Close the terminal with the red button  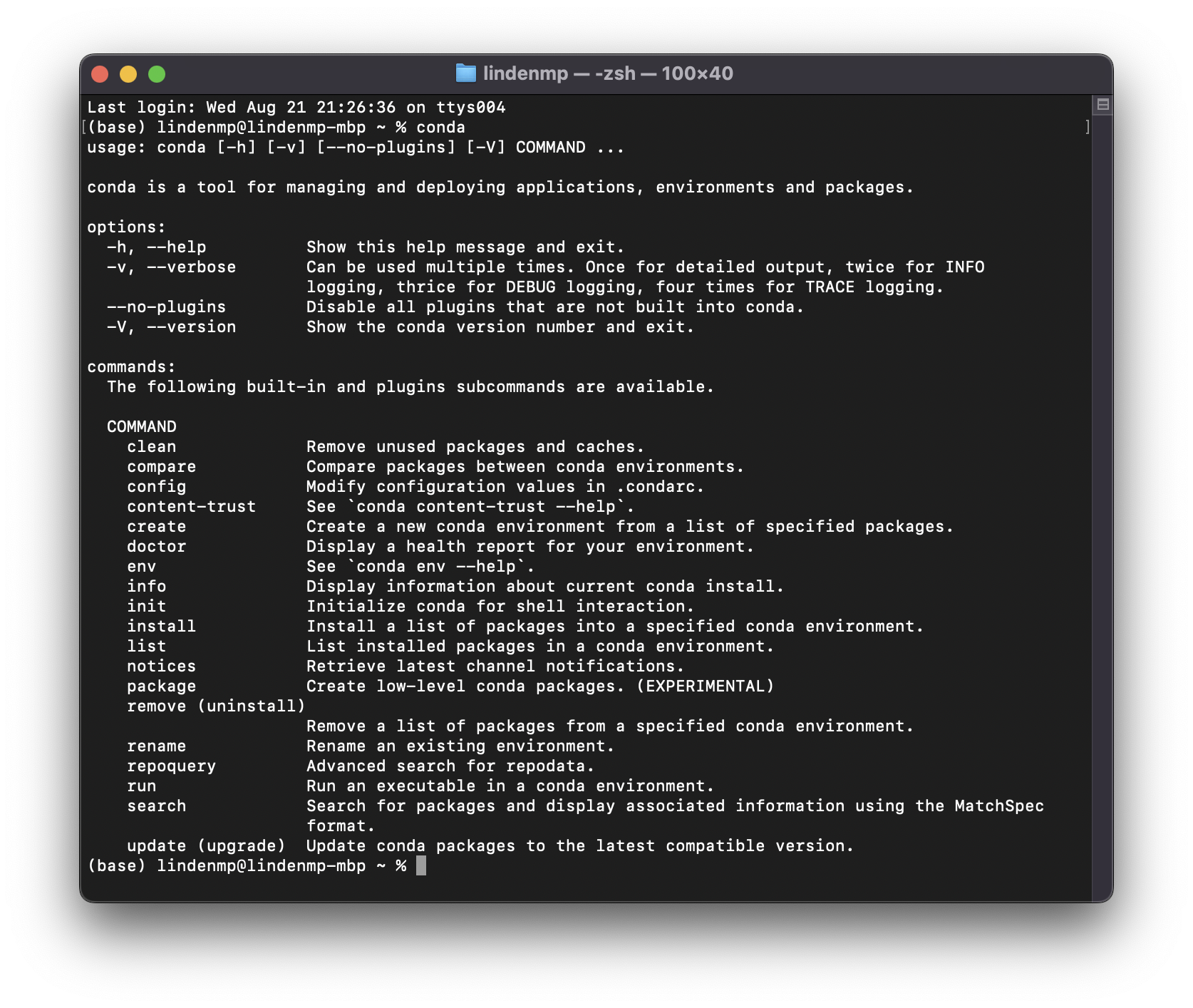click(x=100, y=74)
